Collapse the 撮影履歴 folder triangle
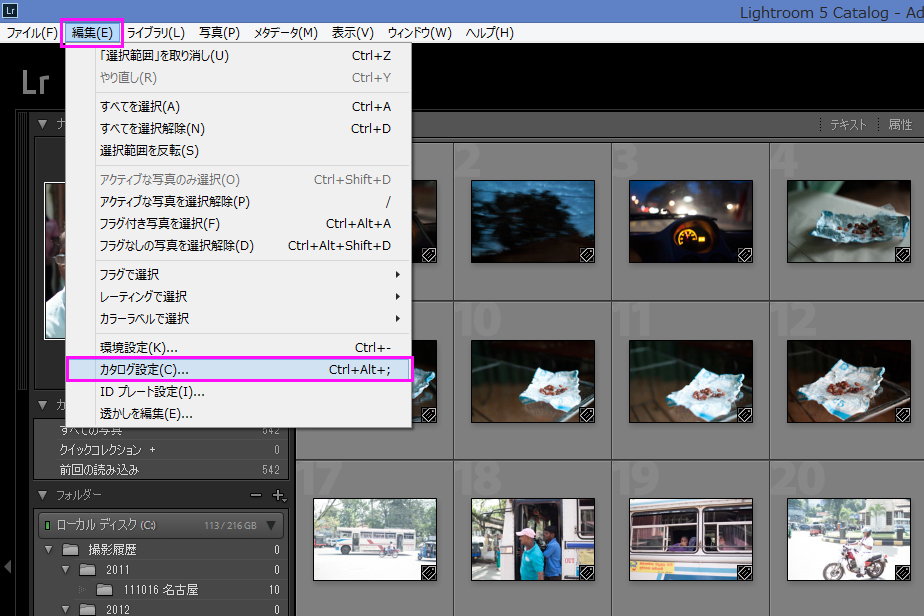This screenshot has width=924, height=616. coord(49,549)
